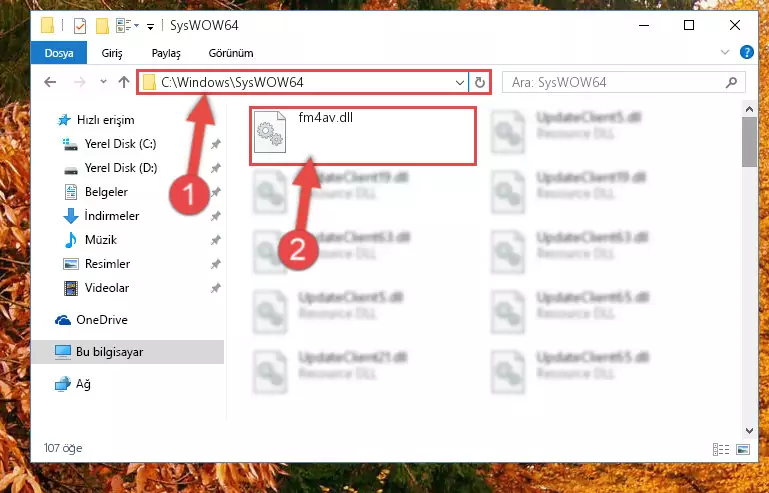Screen dimensions: 769x493
Task: Switch to details view icon in status bar
Action: coord(720,449)
